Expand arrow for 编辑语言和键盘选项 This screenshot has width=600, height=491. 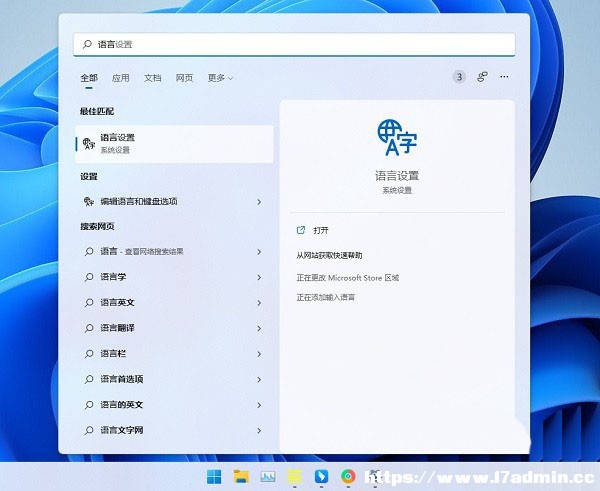pos(259,202)
